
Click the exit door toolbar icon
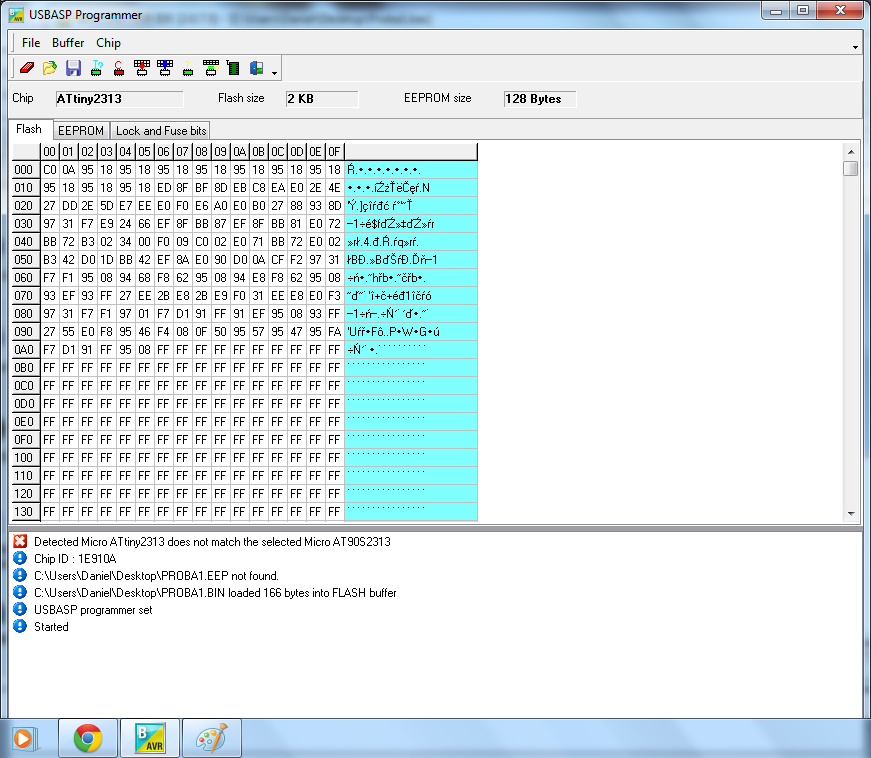[x=257, y=68]
